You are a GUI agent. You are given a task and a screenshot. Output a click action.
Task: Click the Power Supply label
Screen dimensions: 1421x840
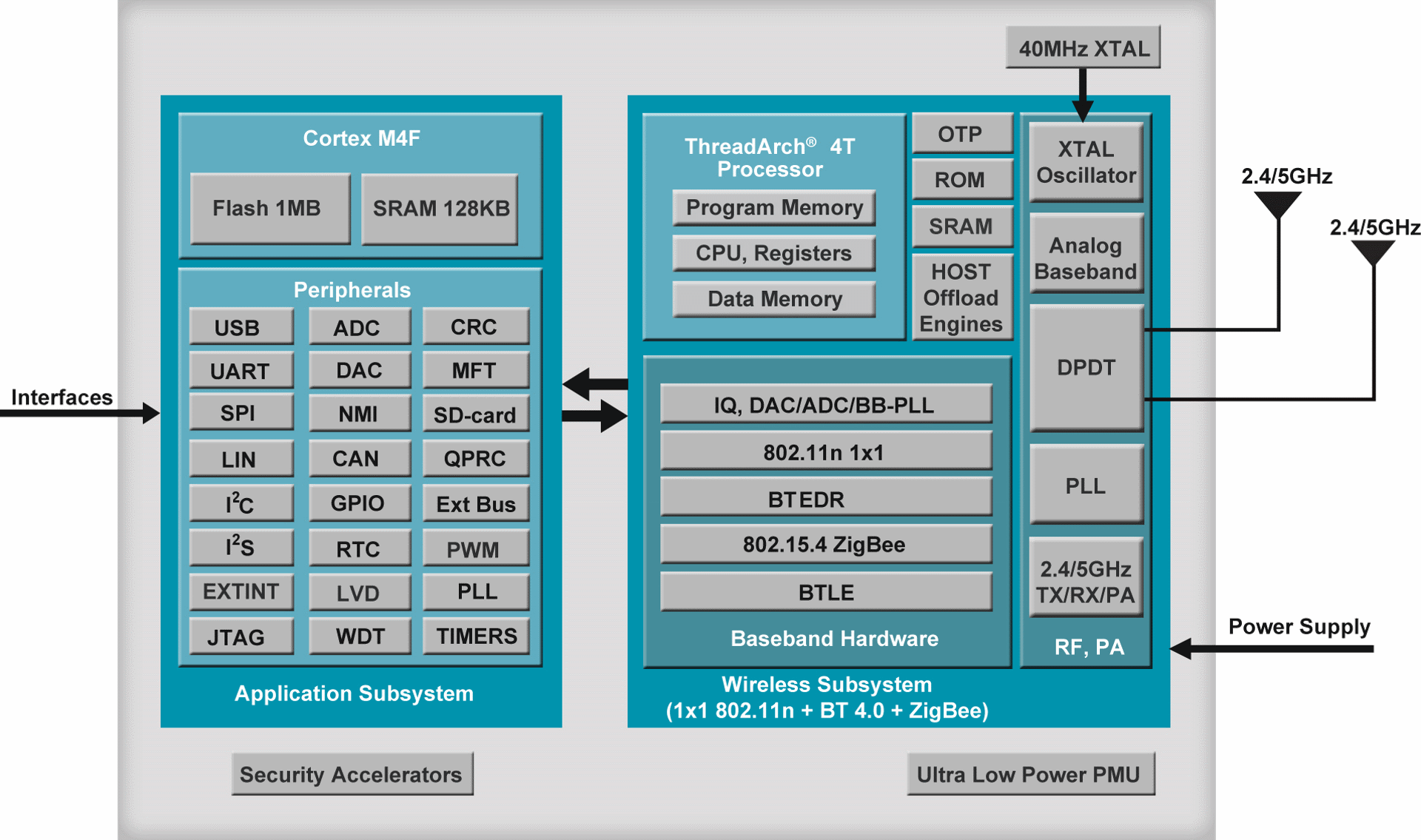coord(1299,627)
